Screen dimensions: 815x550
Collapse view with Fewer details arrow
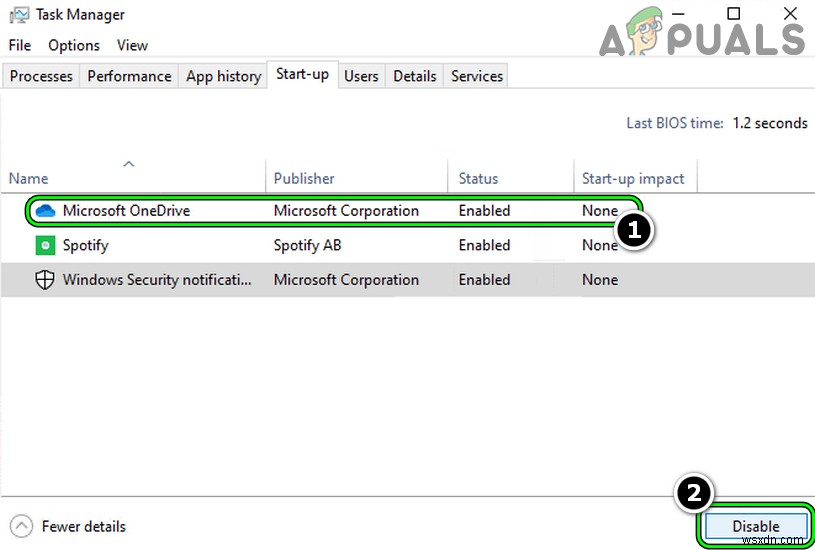[21, 526]
